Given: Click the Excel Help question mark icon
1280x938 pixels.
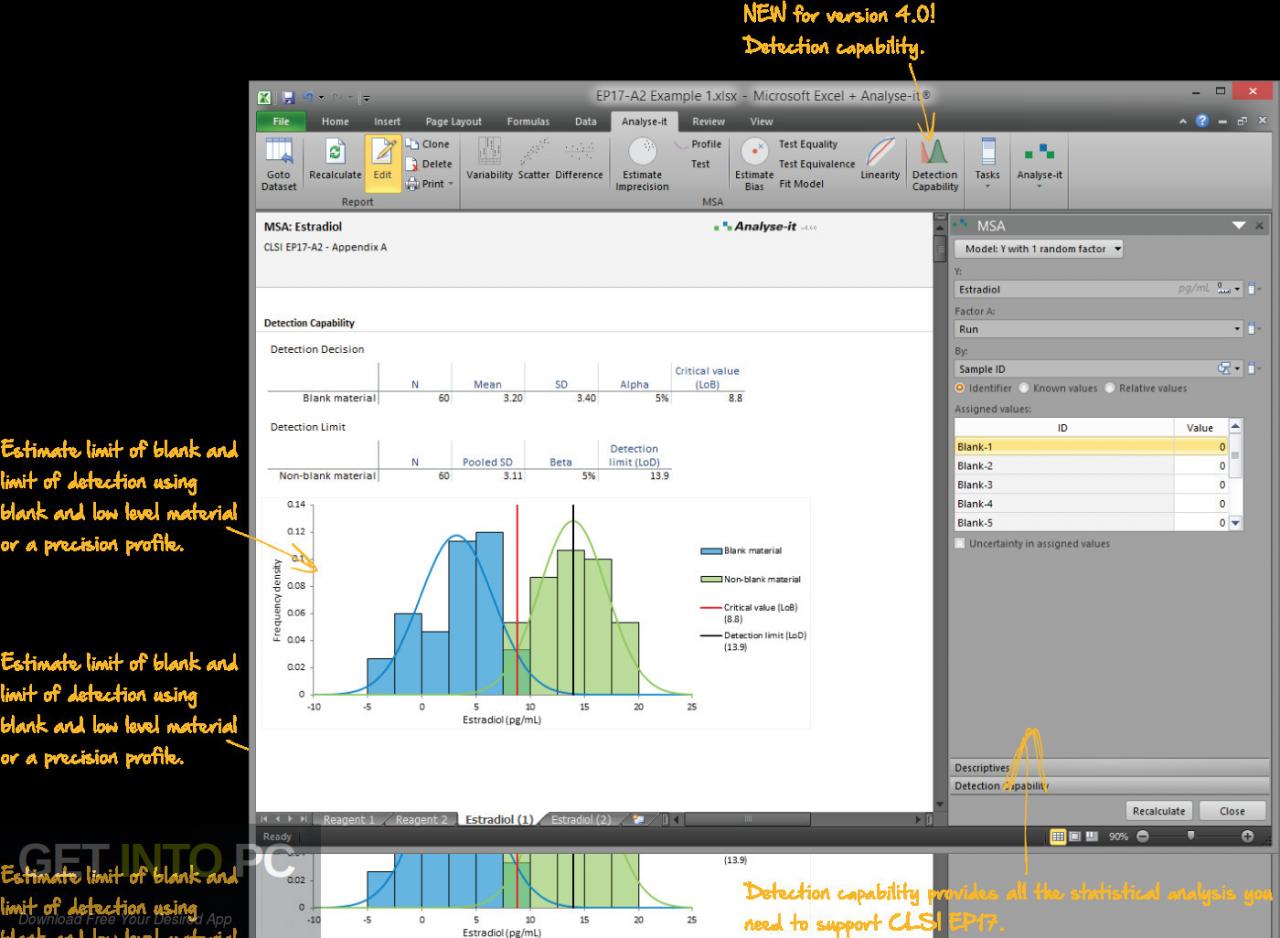Looking at the screenshot, I should 1201,121.
